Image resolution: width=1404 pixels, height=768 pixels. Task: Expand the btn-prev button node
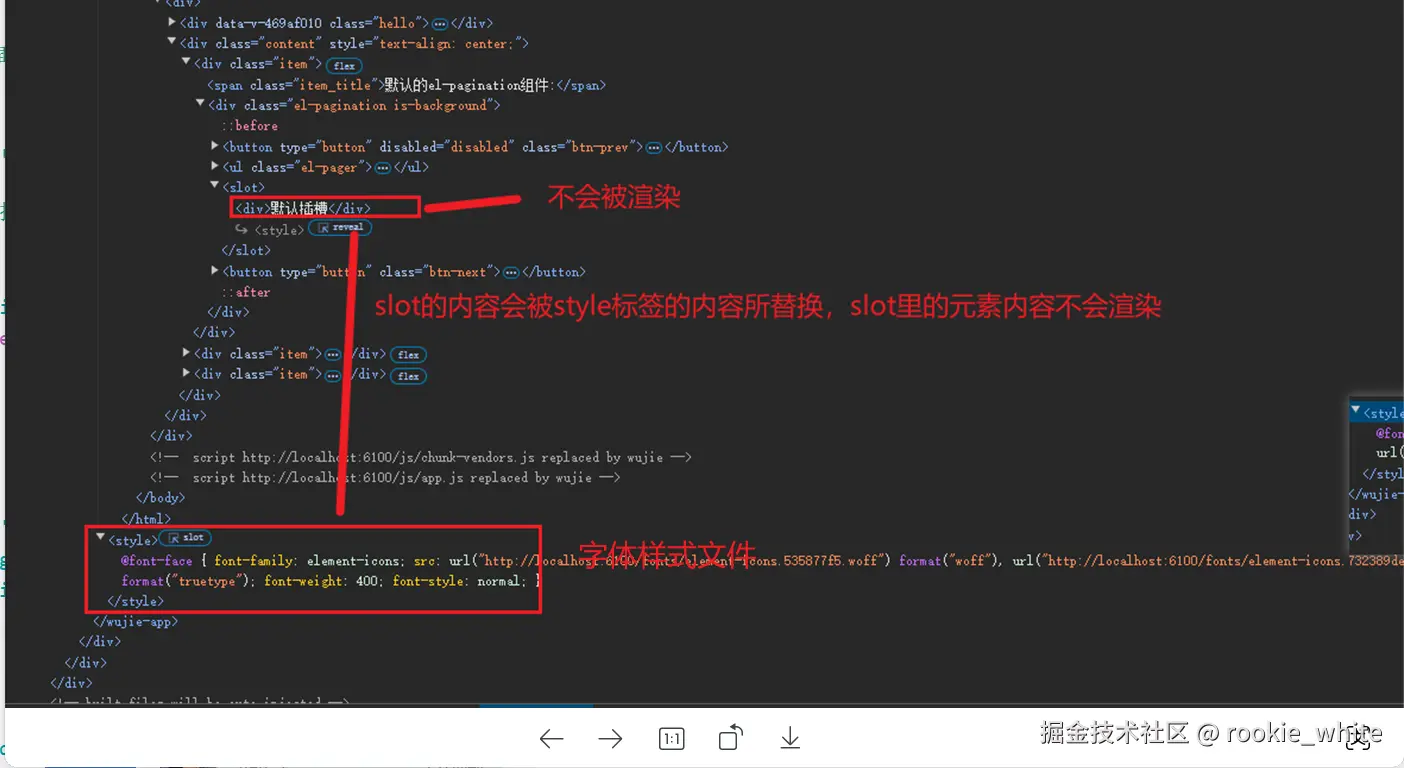click(215, 146)
